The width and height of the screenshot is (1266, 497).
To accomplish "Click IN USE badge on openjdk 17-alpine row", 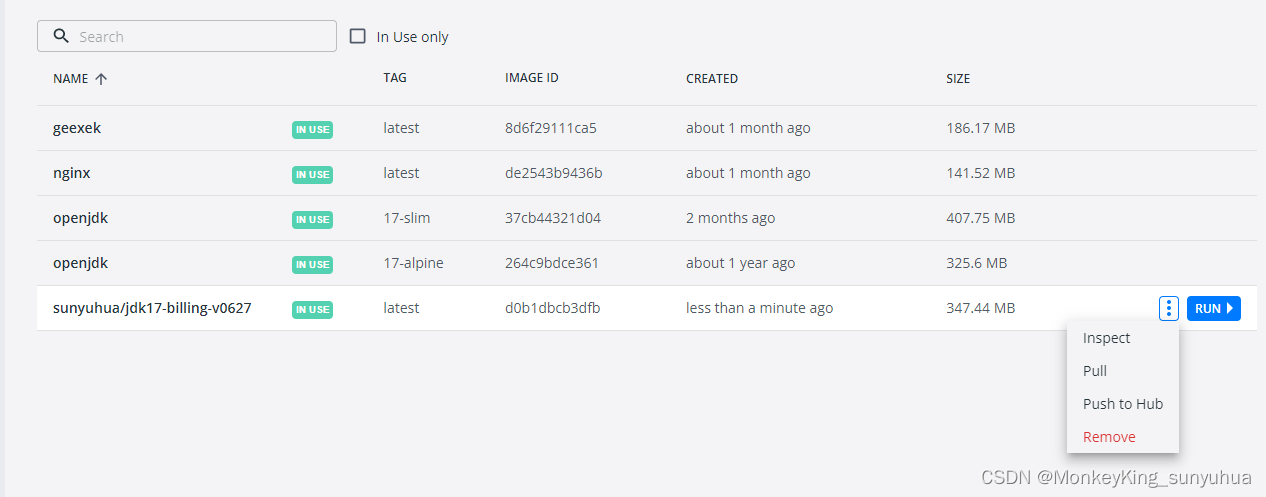I will pyautogui.click(x=312, y=264).
